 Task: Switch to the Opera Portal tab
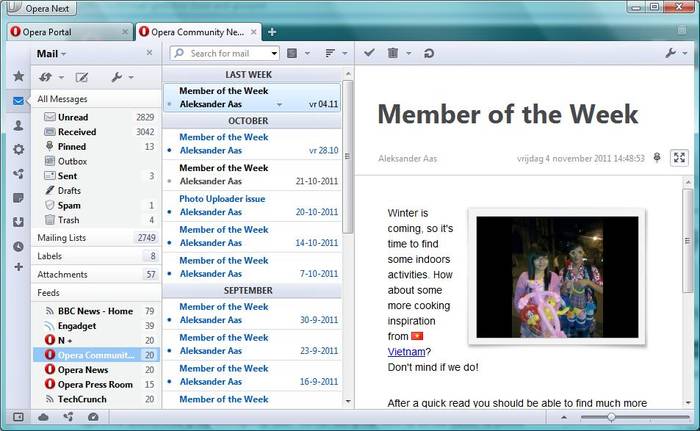(66, 32)
